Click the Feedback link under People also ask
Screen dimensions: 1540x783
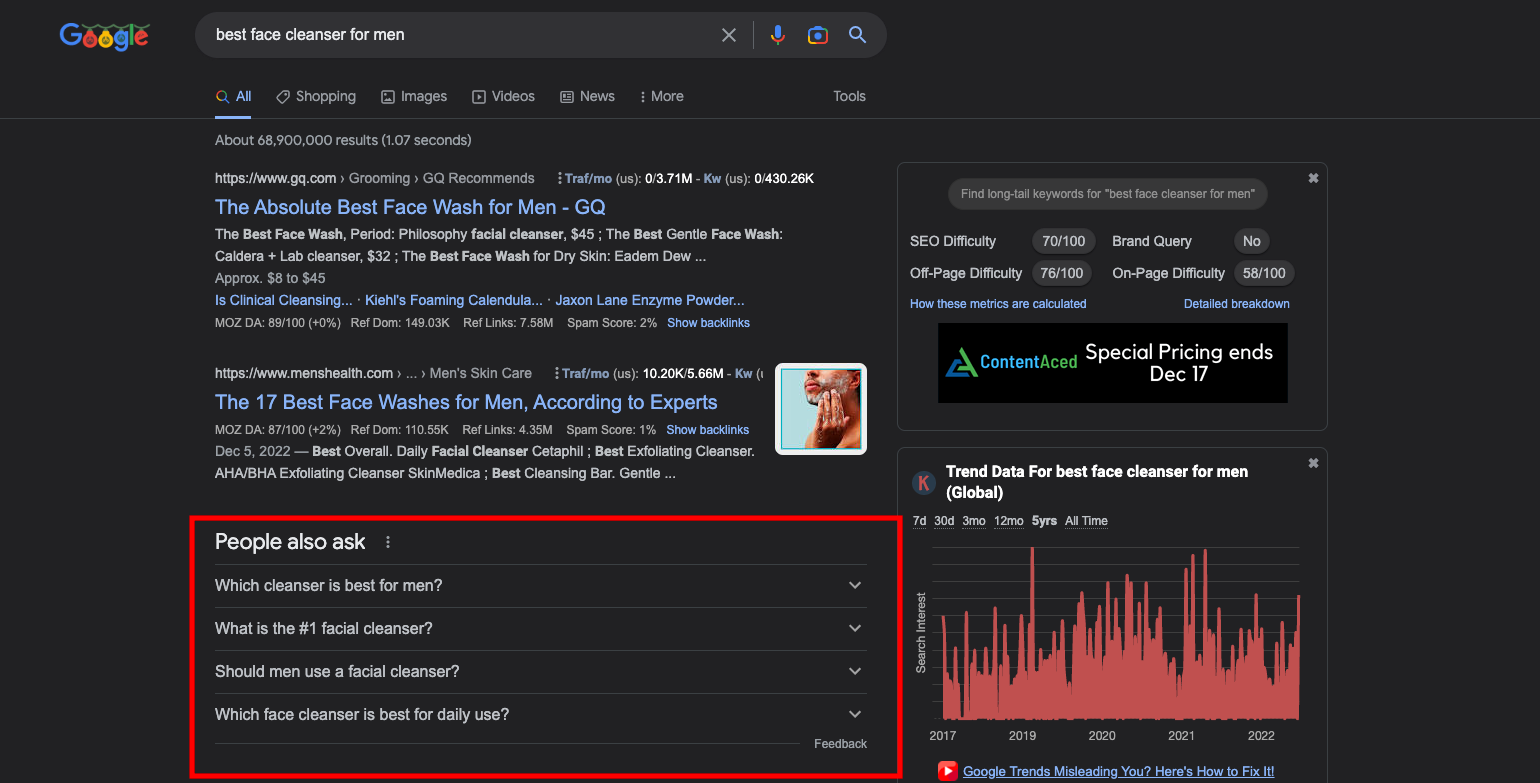pyautogui.click(x=840, y=744)
